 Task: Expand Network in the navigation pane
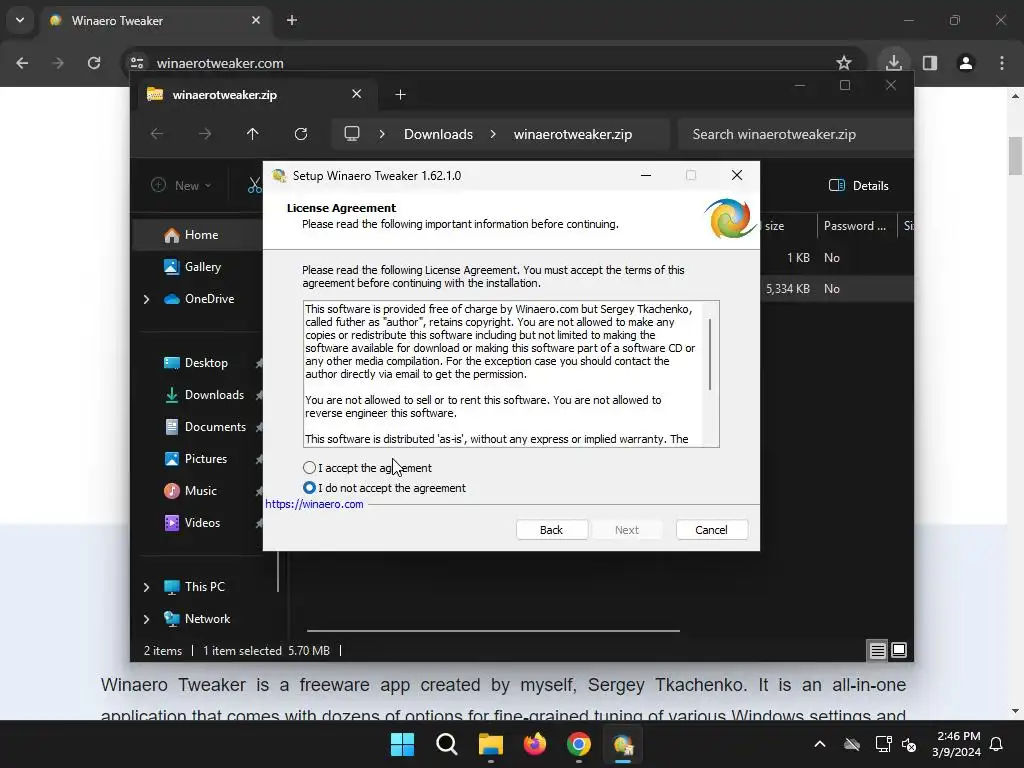pos(146,619)
